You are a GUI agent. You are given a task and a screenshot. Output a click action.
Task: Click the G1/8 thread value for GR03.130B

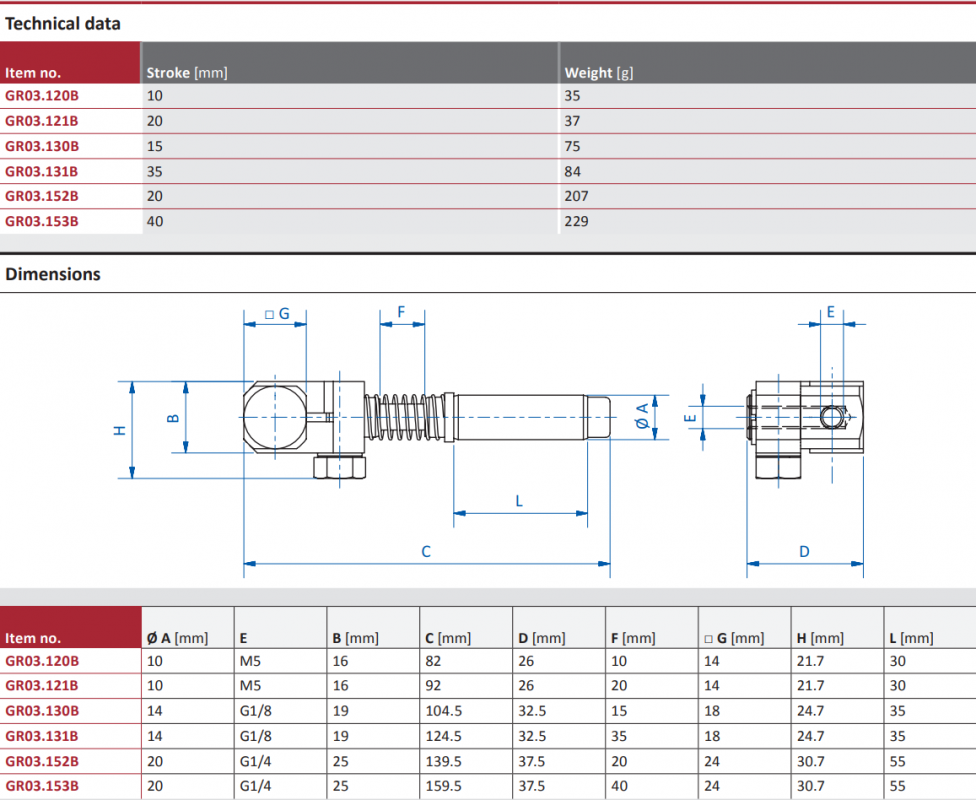point(256,711)
